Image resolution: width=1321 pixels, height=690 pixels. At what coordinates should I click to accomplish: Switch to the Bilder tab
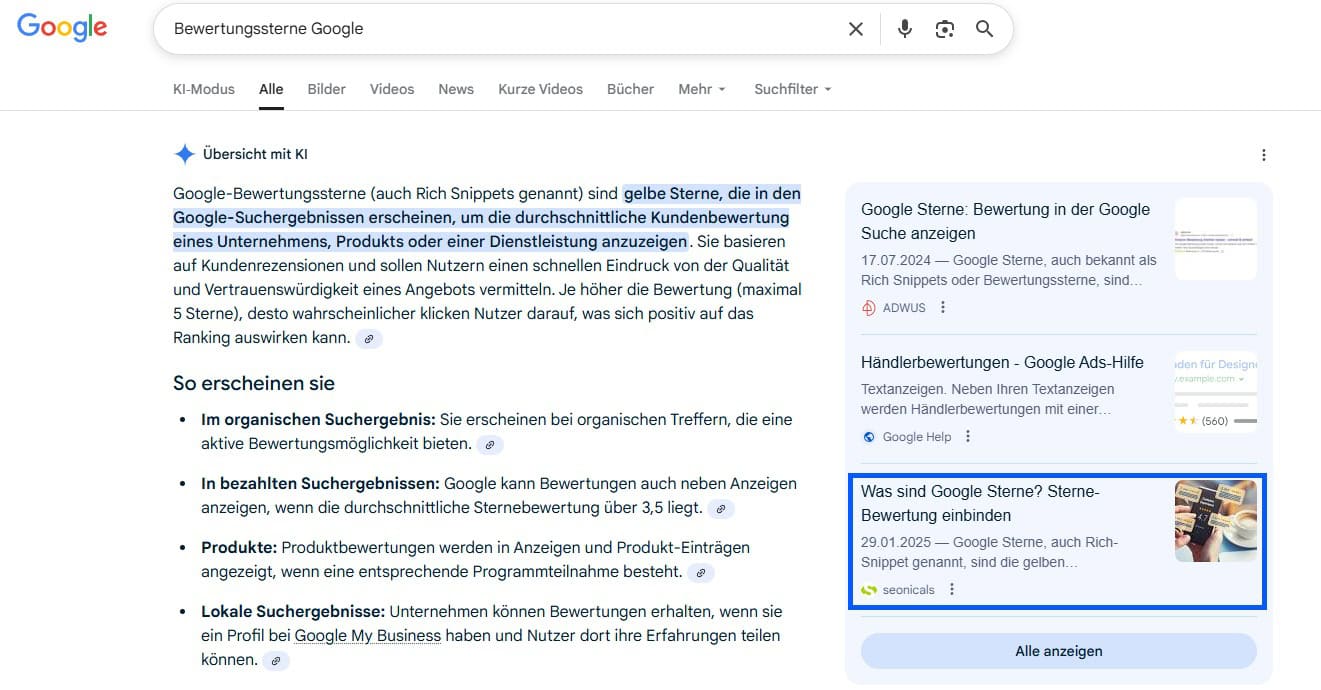tap(326, 89)
